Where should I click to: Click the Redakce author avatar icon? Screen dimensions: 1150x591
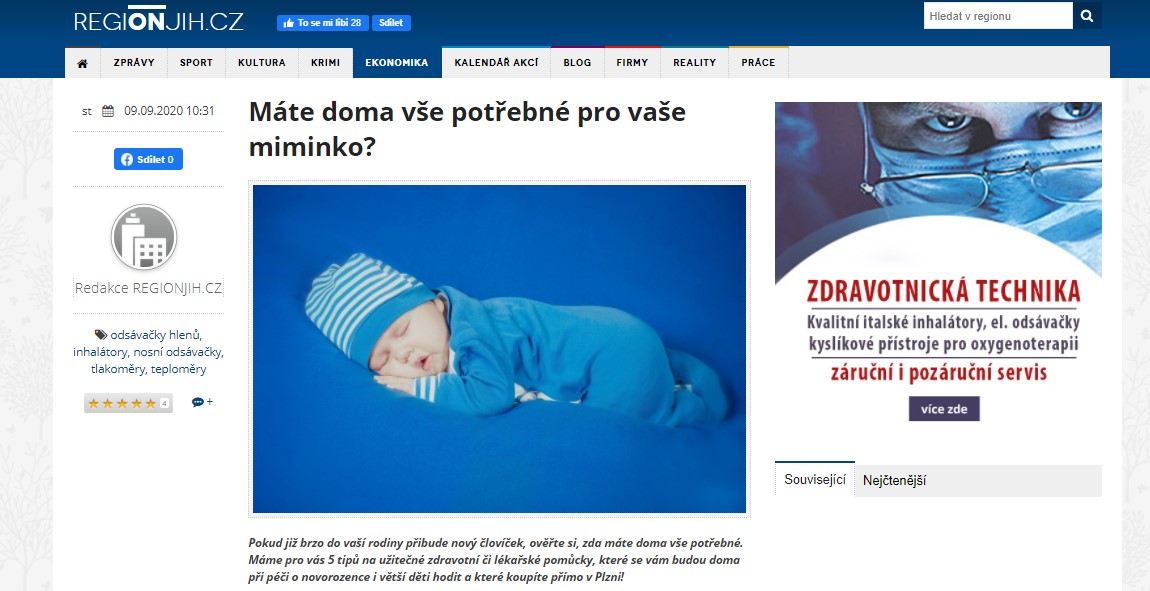144,237
